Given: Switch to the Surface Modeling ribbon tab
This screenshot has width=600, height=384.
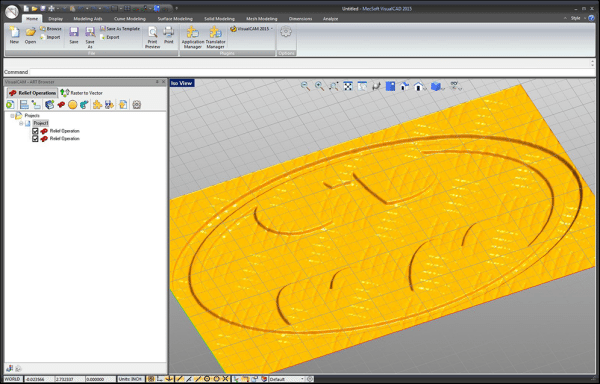Looking at the screenshot, I should pyautogui.click(x=175, y=19).
